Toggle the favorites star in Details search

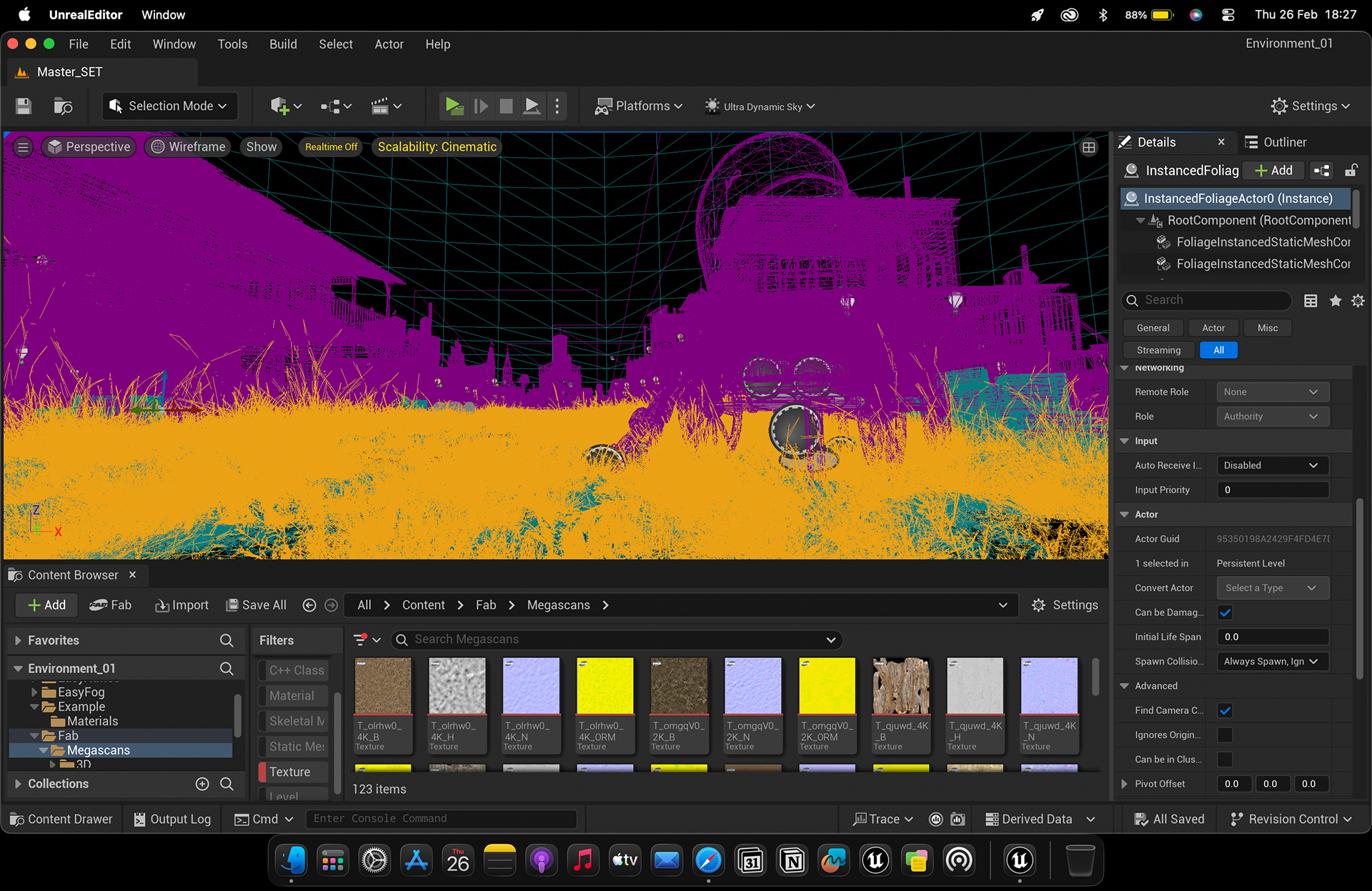pos(1335,301)
